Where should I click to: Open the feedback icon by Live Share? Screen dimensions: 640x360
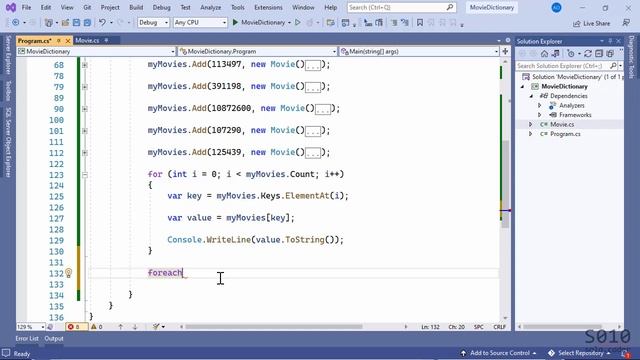coord(626,23)
